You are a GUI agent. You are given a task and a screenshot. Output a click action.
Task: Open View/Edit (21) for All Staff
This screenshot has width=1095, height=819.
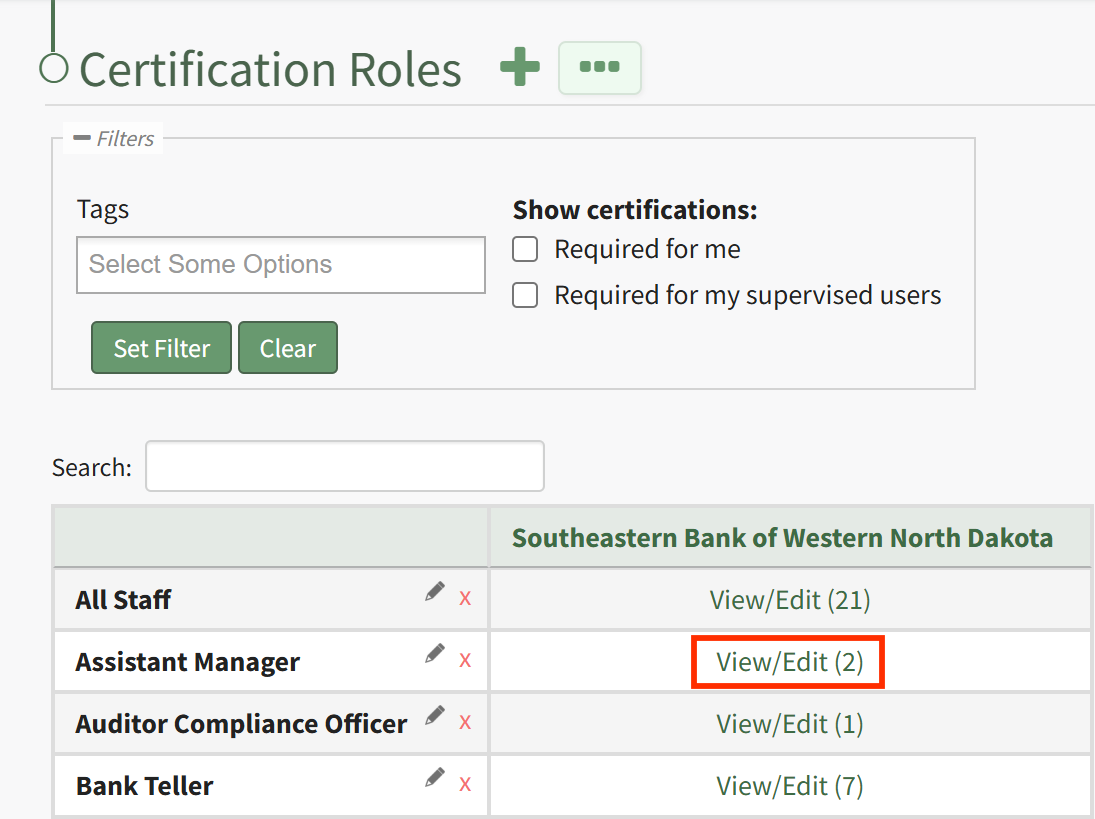(x=790, y=600)
